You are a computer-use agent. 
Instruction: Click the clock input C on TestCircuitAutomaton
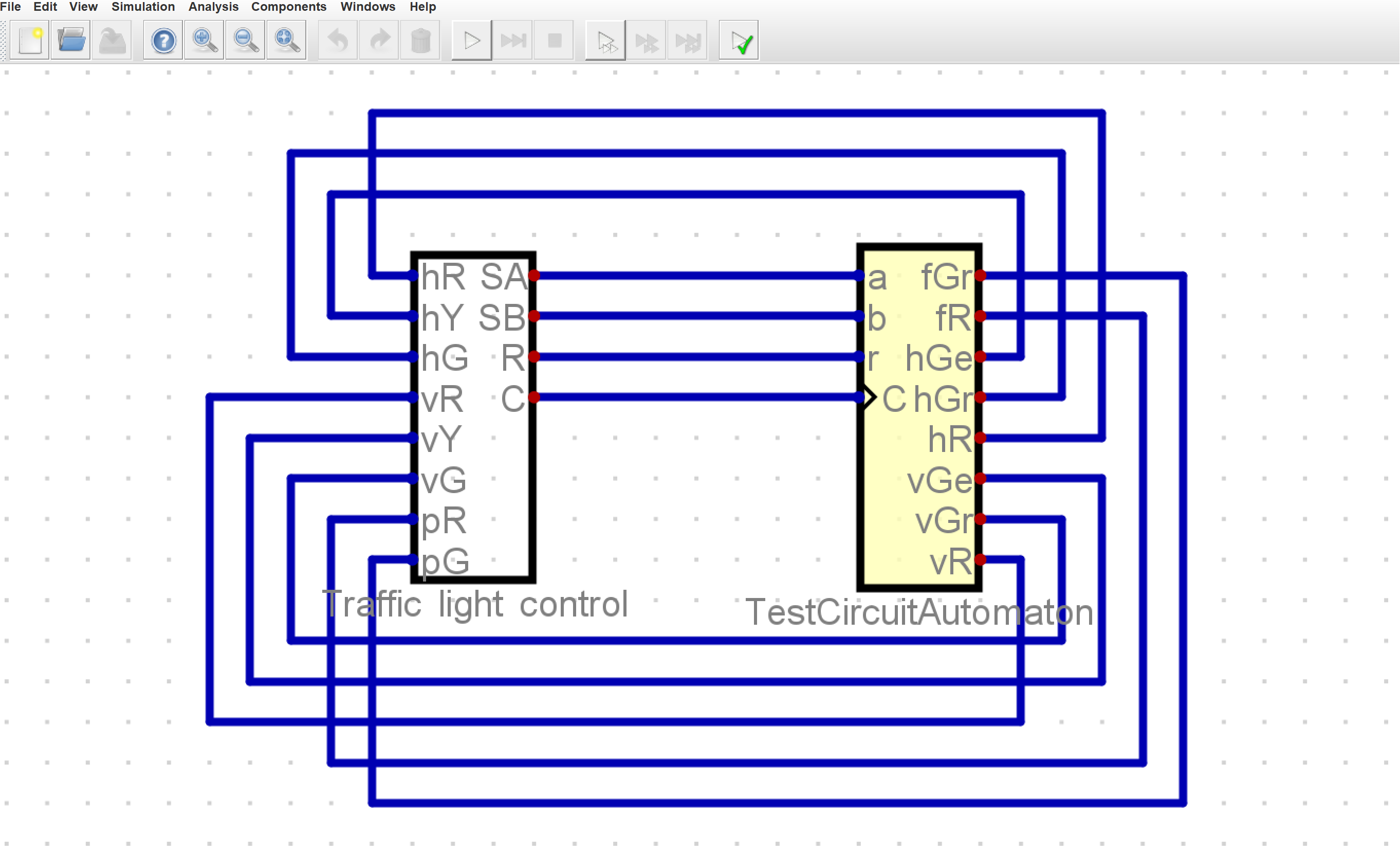coord(860,398)
